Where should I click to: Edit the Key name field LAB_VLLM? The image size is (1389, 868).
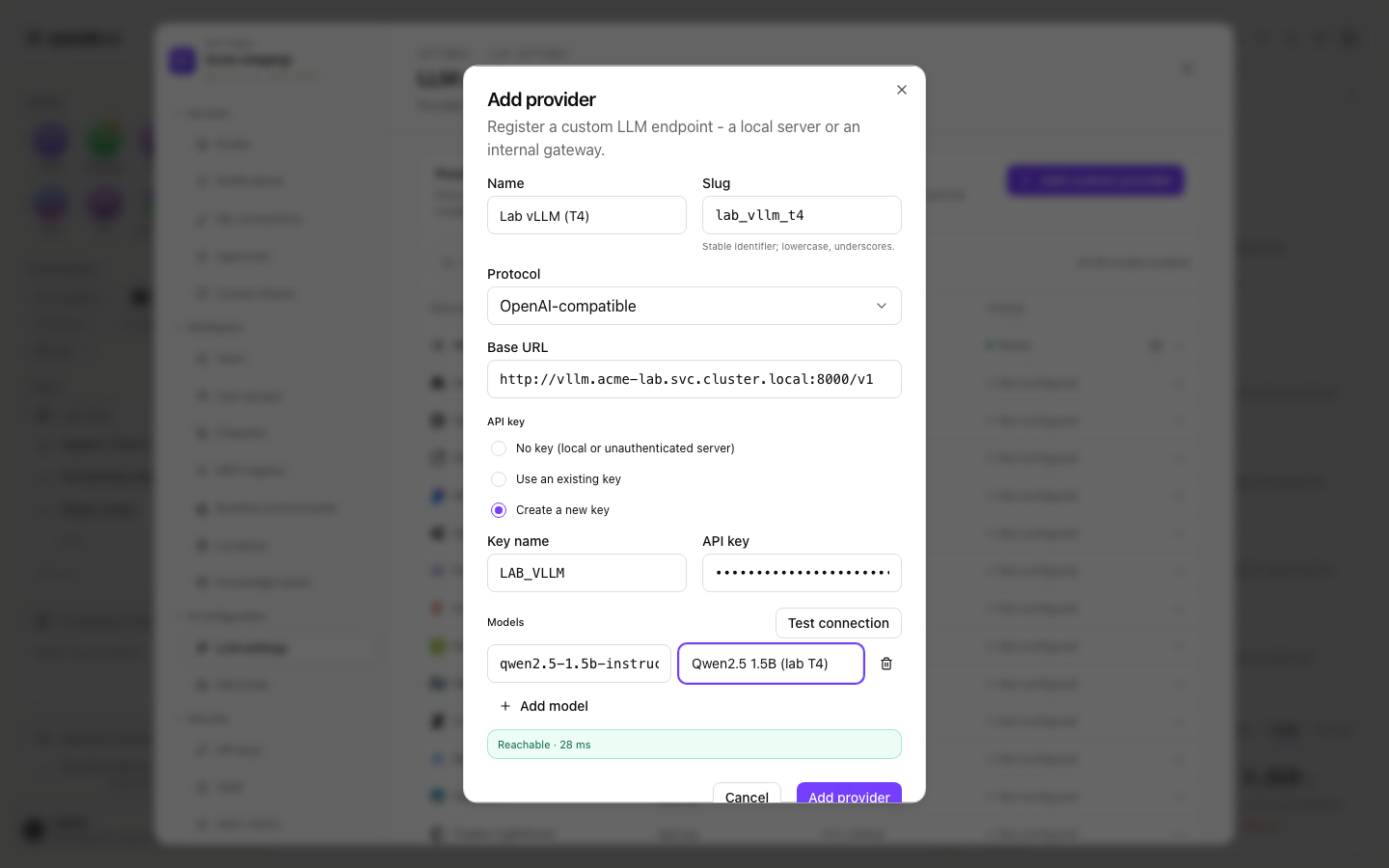point(586,573)
